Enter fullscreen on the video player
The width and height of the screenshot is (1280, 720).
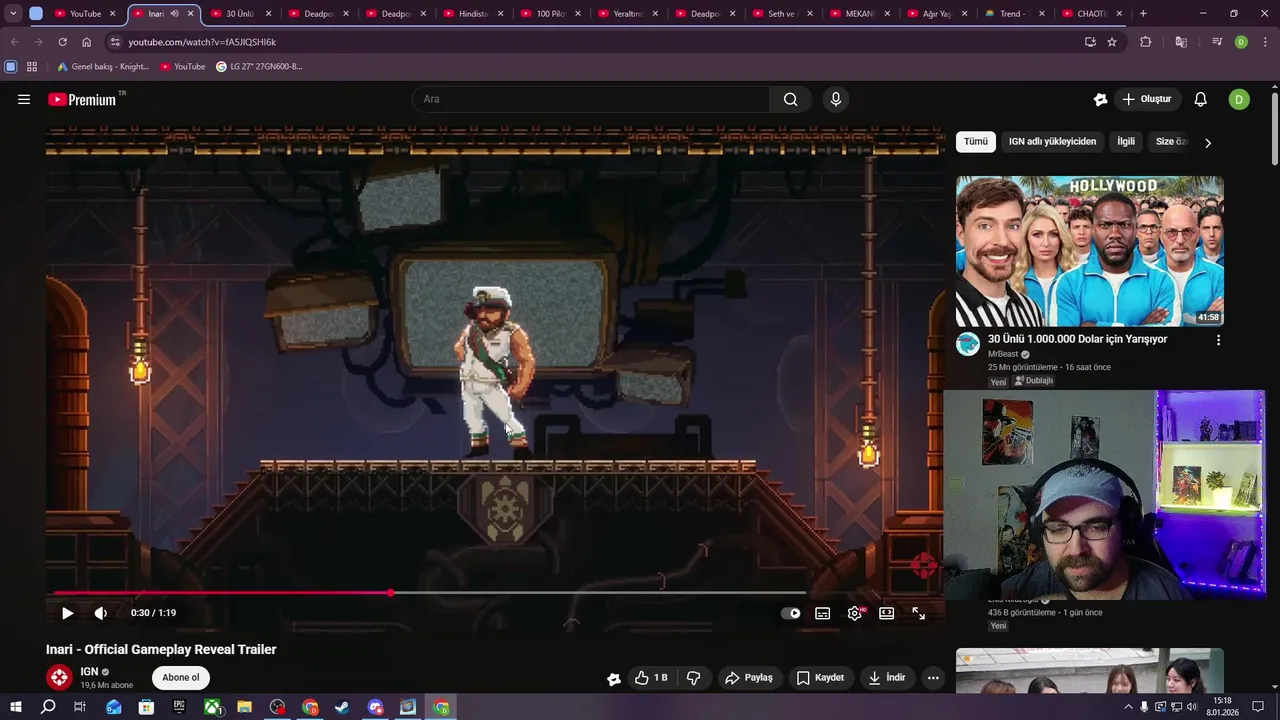(919, 613)
